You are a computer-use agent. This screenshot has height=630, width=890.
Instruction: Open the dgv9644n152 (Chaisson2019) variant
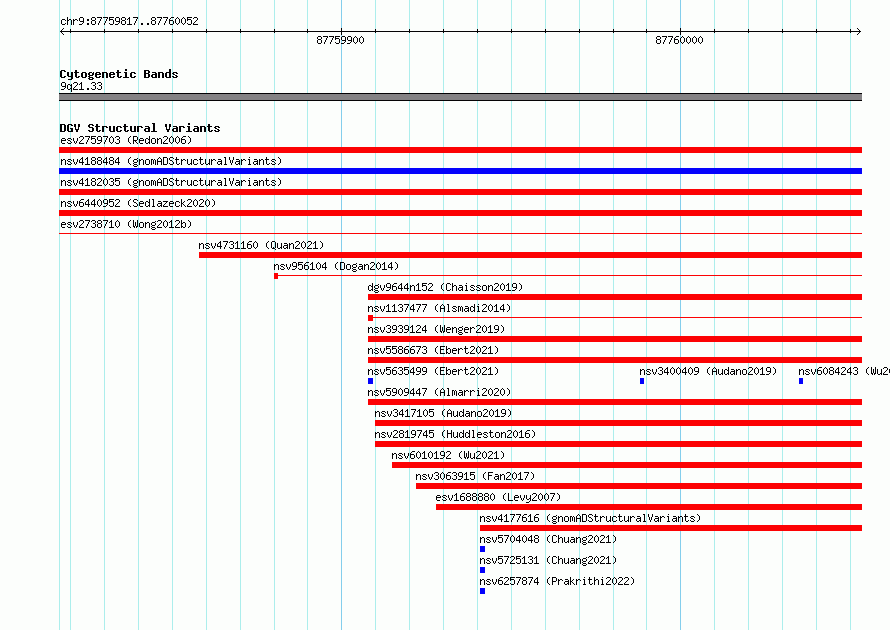[445, 287]
